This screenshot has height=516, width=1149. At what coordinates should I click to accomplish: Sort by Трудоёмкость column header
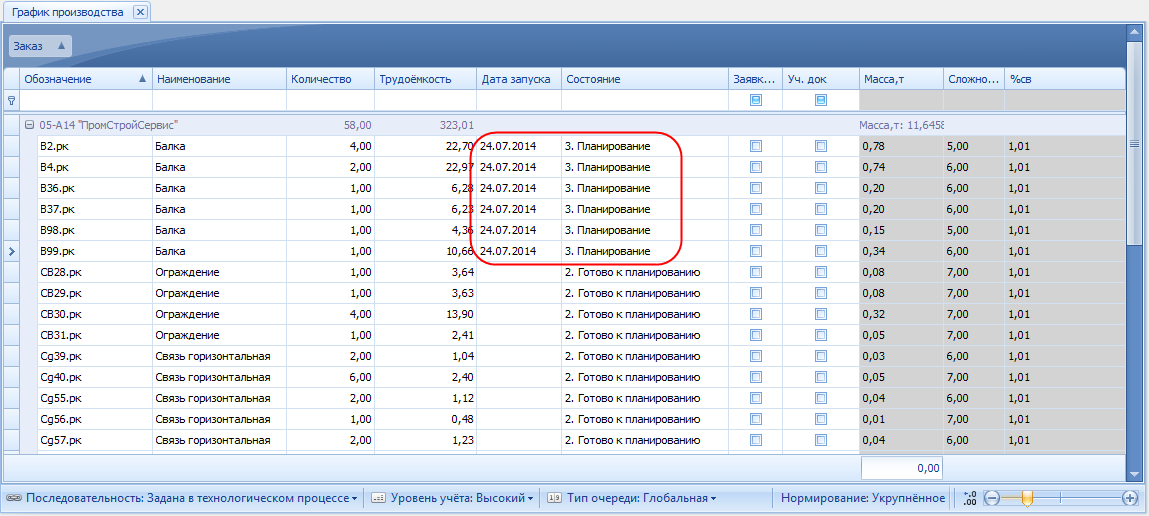click(x=426, y=79)
